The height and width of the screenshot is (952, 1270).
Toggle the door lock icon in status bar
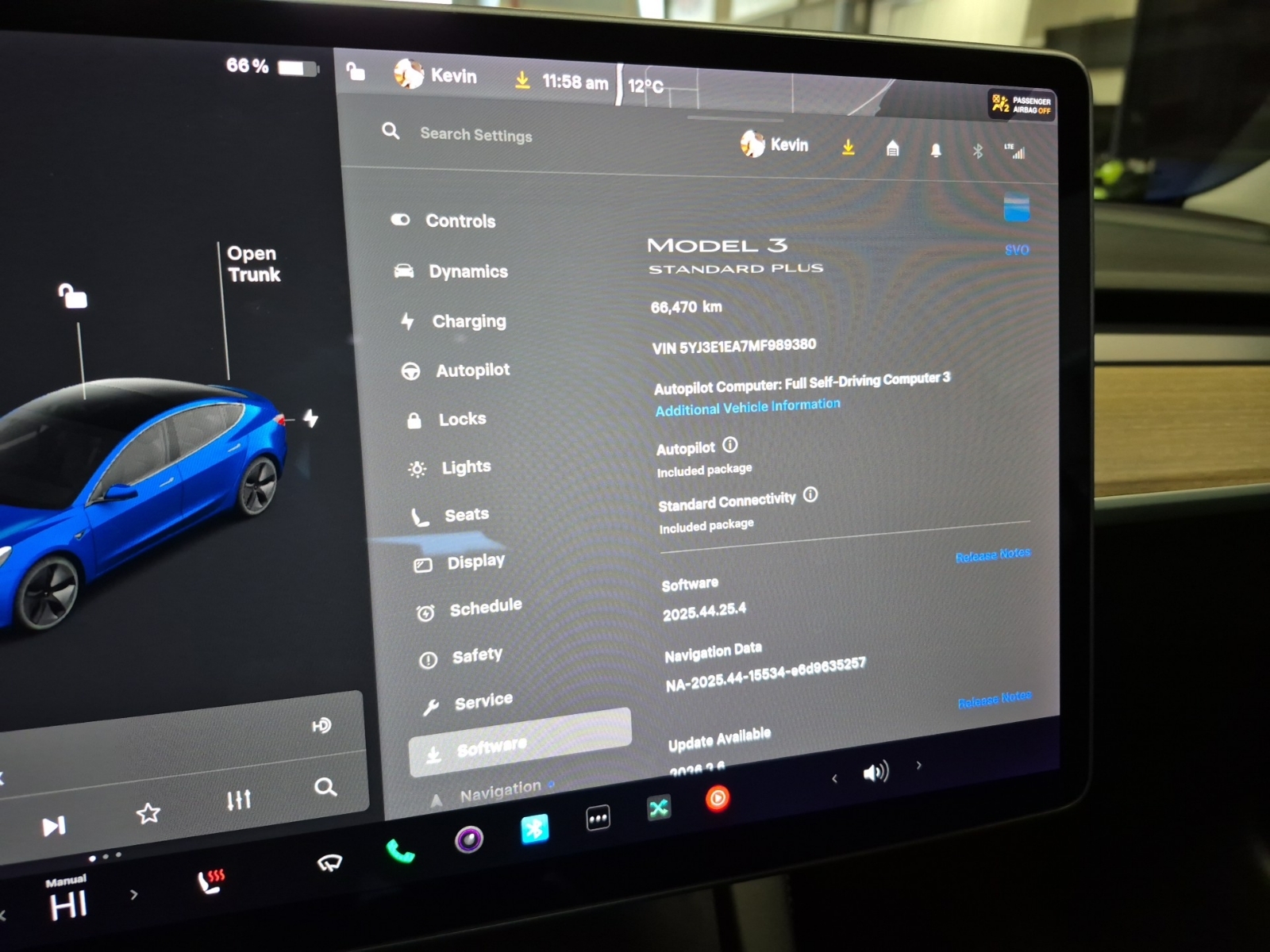(356, 72)
